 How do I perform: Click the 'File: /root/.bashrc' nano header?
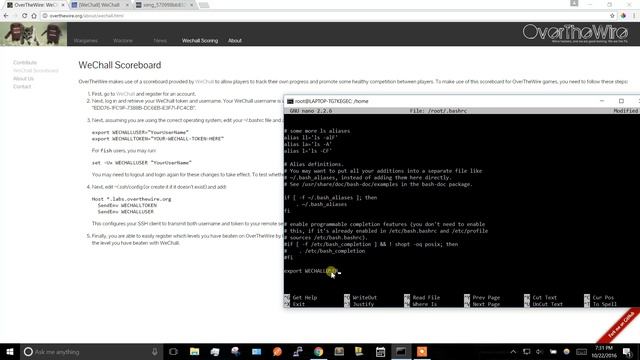[x=438, y=111]
